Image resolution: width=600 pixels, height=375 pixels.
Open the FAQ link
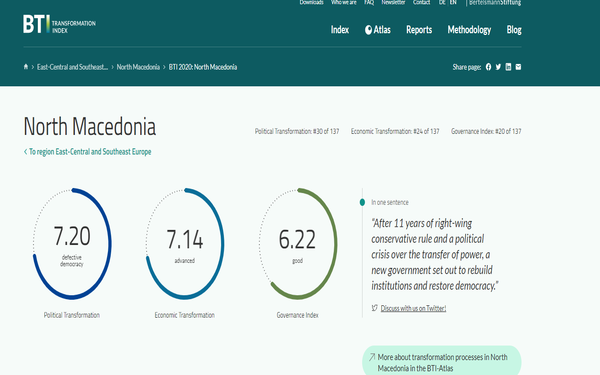pos(369,2)
